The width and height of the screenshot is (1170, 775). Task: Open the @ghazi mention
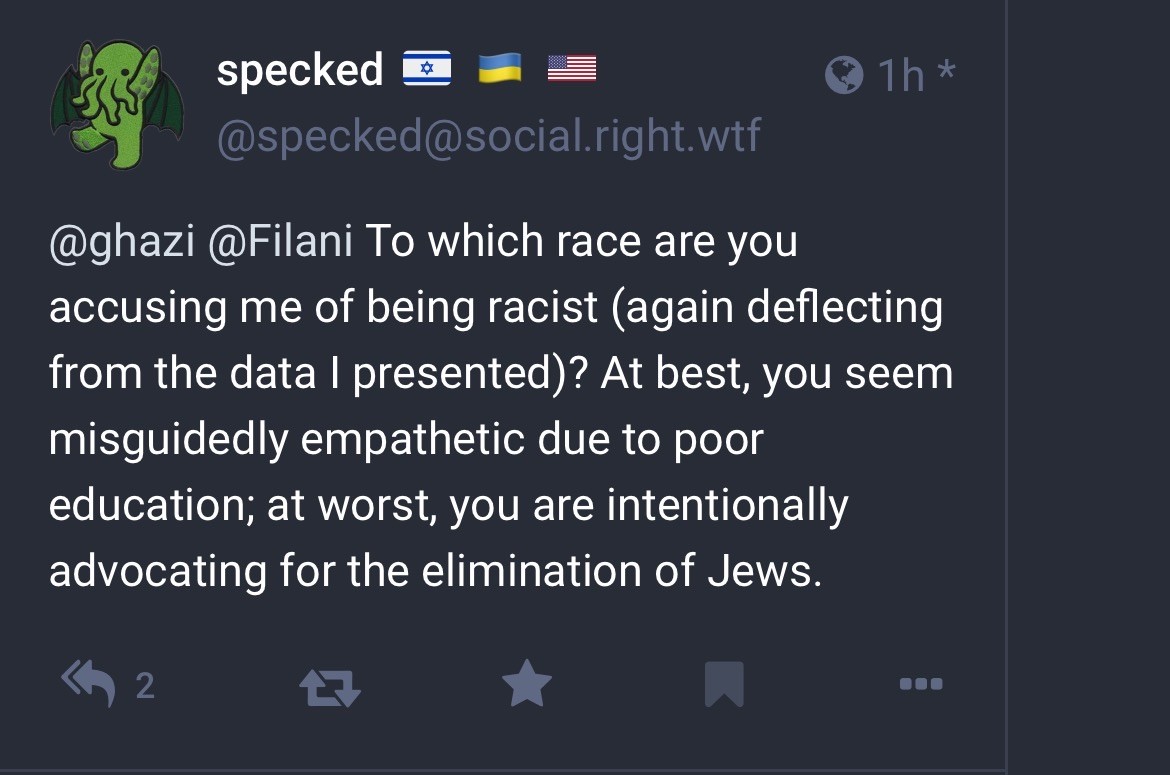tap(121, 242)
